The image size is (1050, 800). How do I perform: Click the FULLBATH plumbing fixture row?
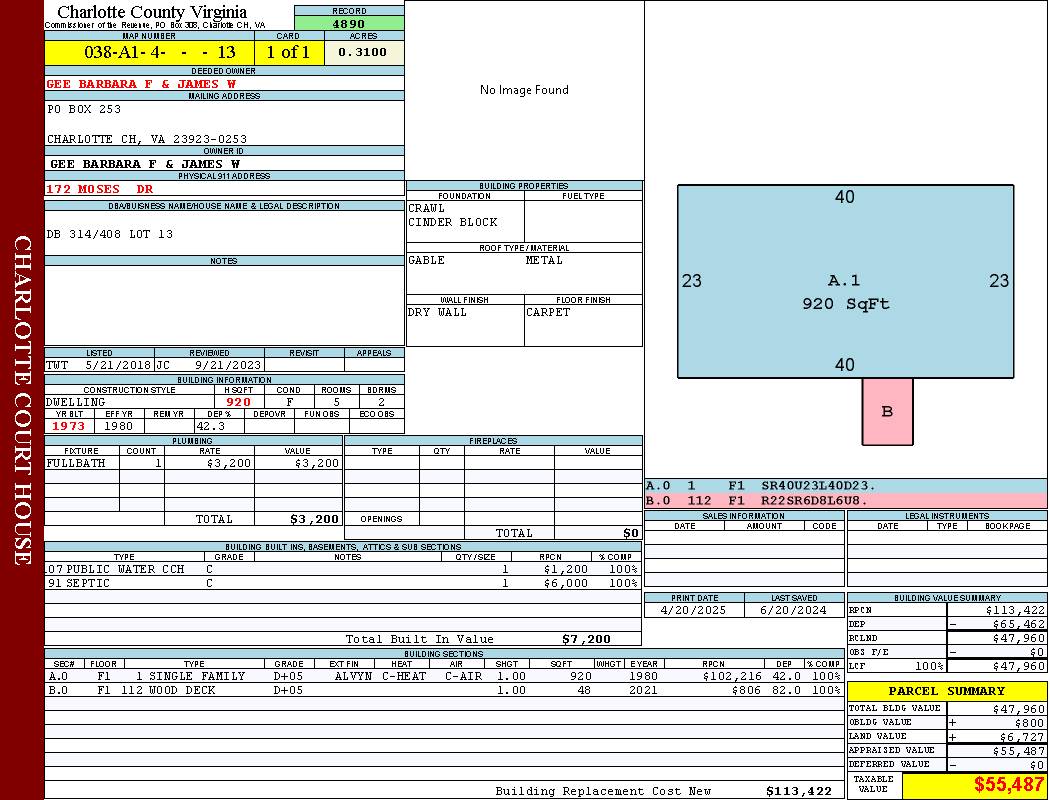(x=193, y=463)
